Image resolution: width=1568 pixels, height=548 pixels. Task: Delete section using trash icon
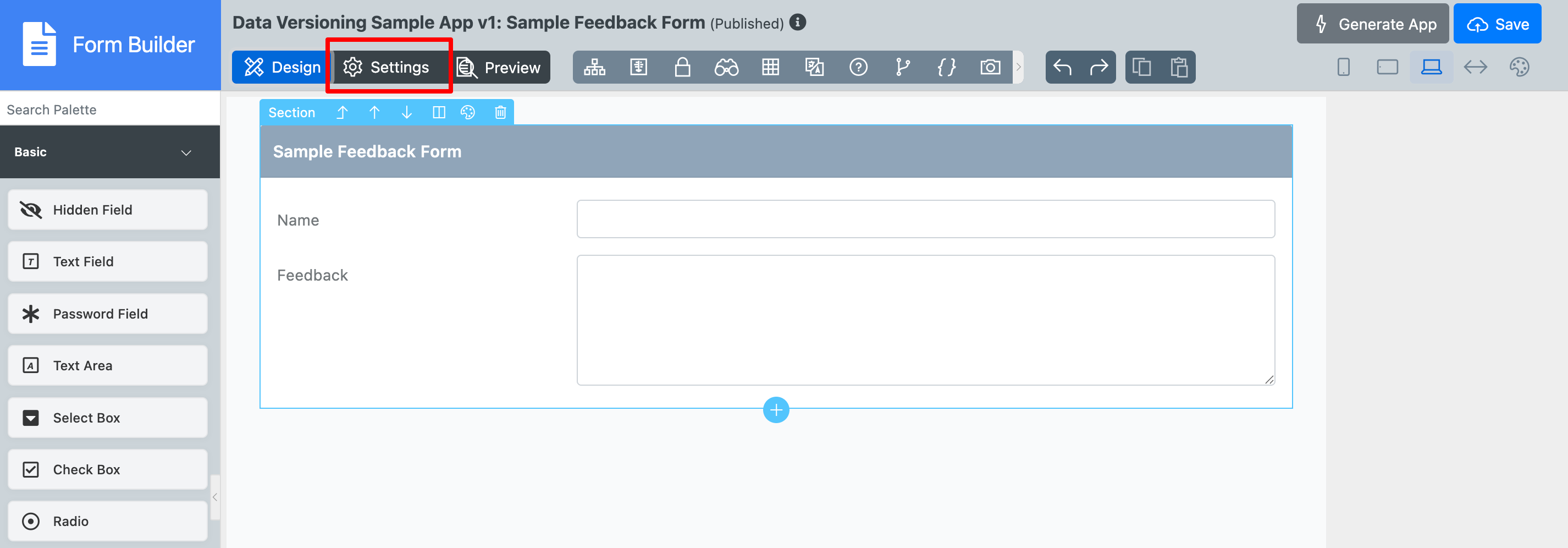(x=500, y=113)
